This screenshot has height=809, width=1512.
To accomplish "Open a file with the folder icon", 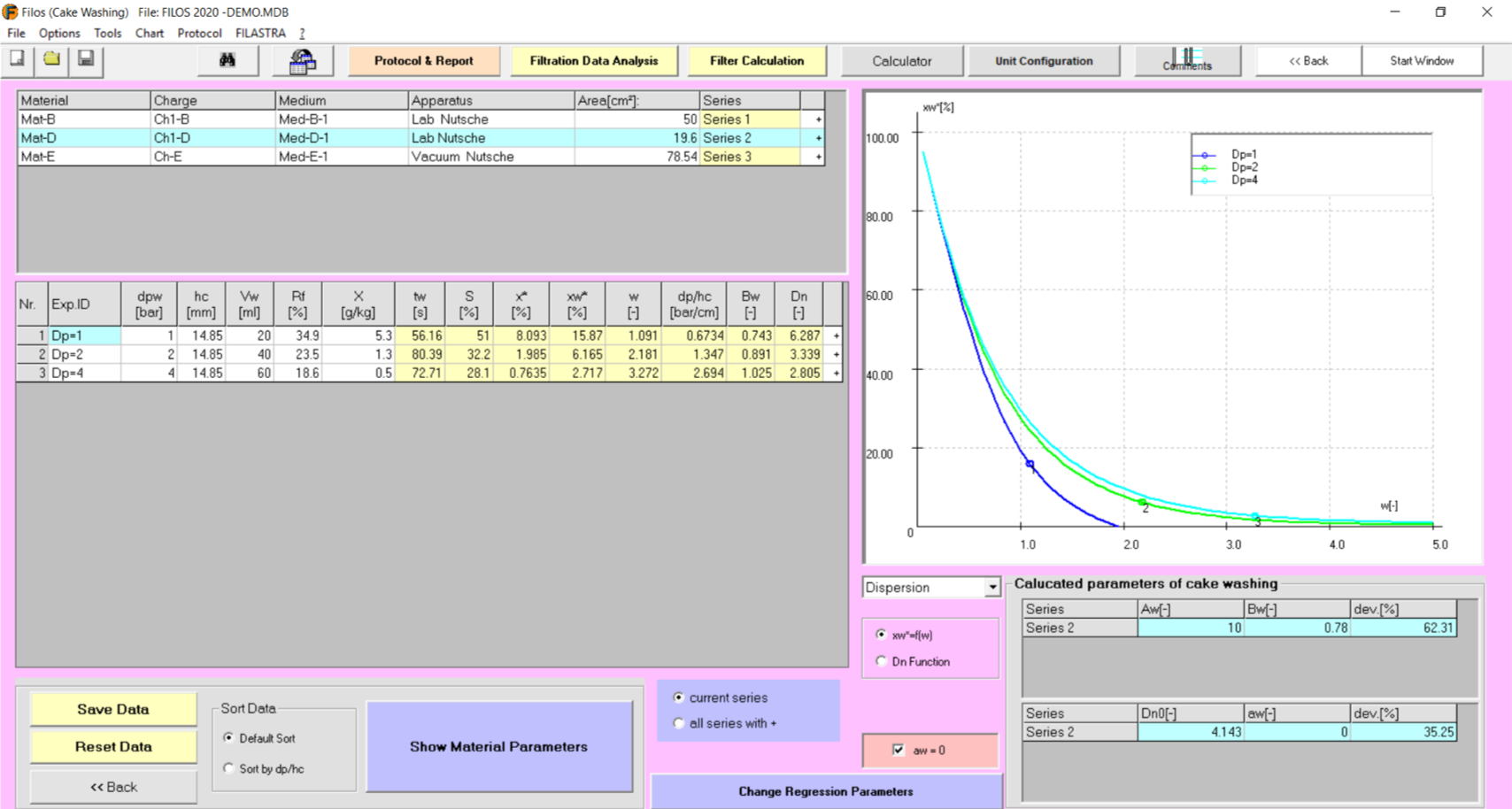I will click(52, 59).
